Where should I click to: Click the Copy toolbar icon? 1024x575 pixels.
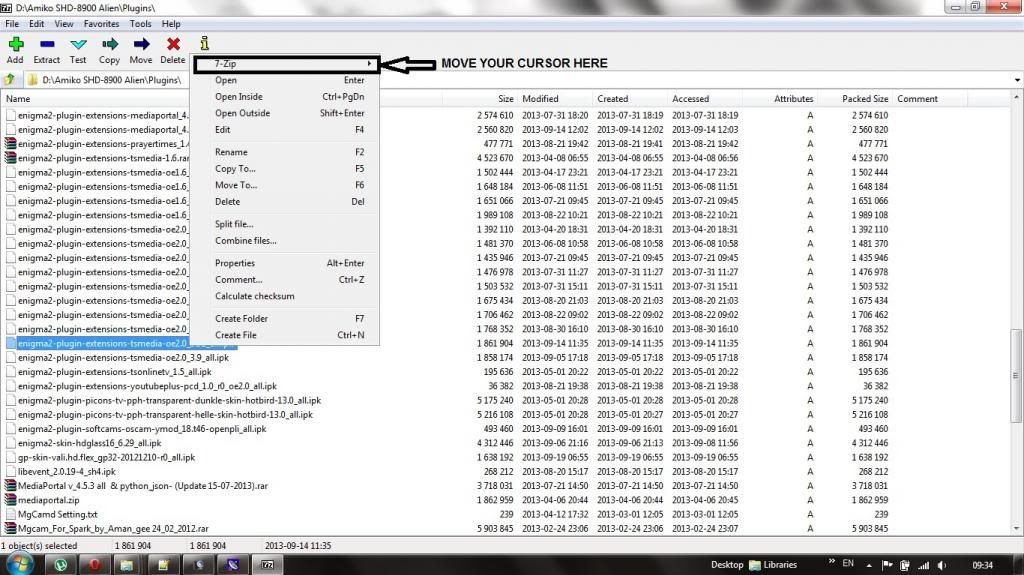[x=110, y=44]
